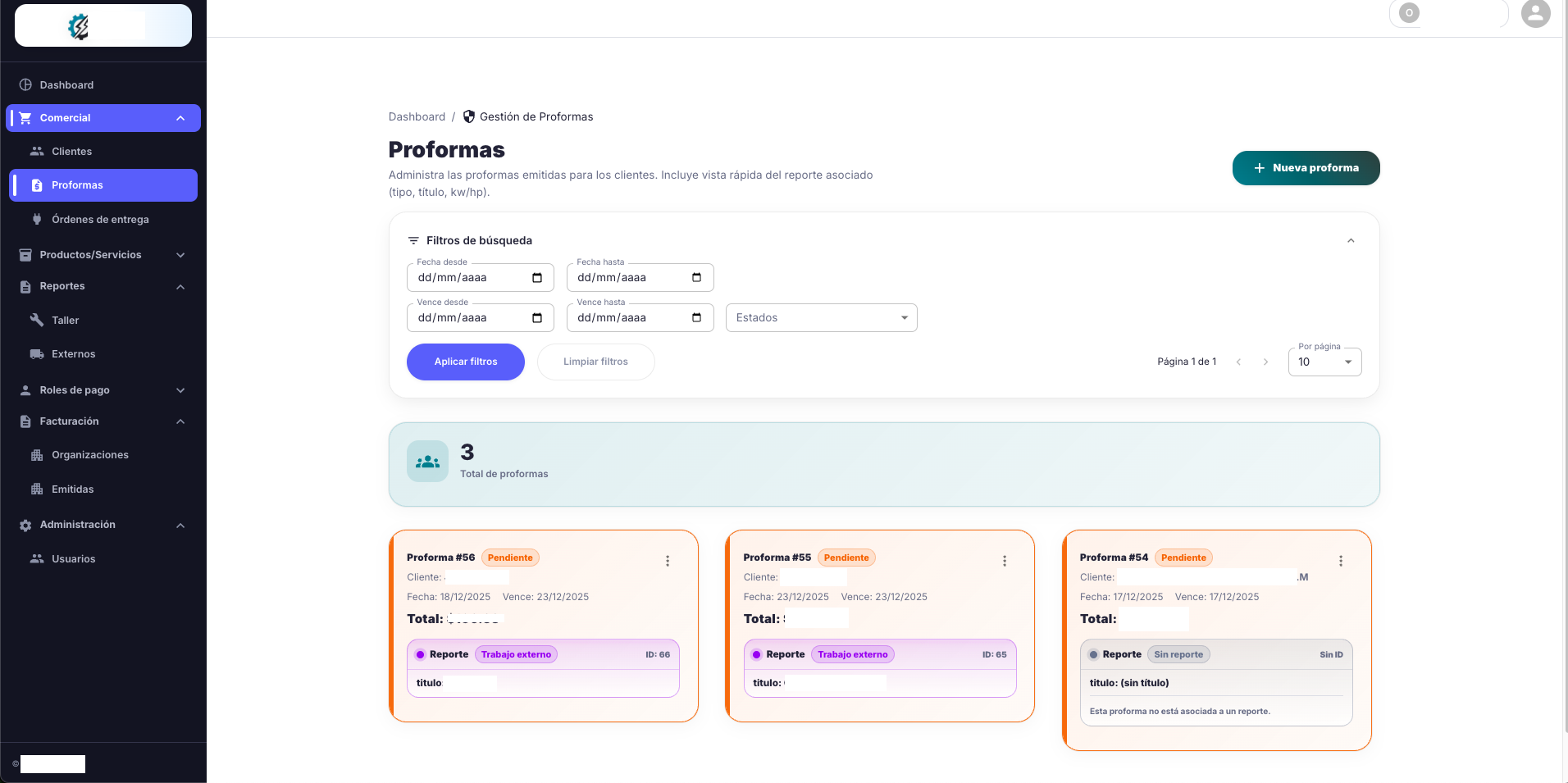Click the filter icon in Filtros de búsqueda
The image size is (1568, 783).
413,241
